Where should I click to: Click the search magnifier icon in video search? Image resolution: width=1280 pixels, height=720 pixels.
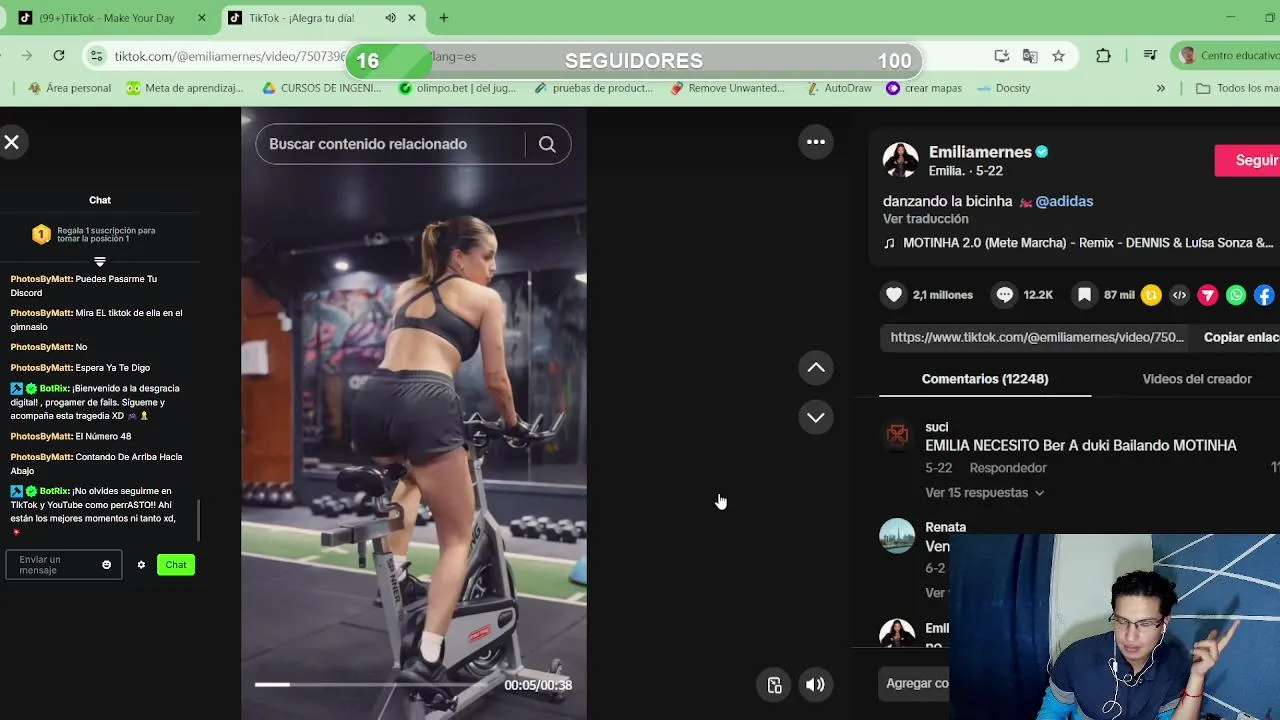547,144
